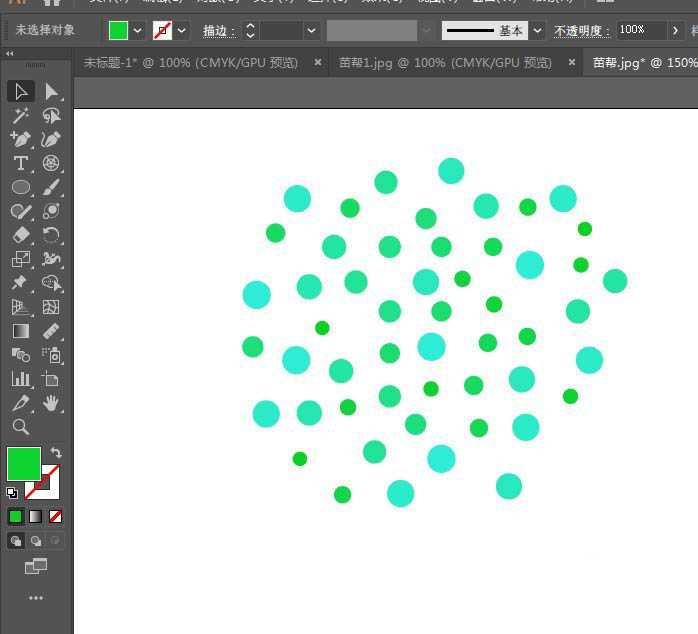698x634 pixels.
Task: Expand the opacity 100% options arrow
Action: pyautogui.click(x=677, y=31)
